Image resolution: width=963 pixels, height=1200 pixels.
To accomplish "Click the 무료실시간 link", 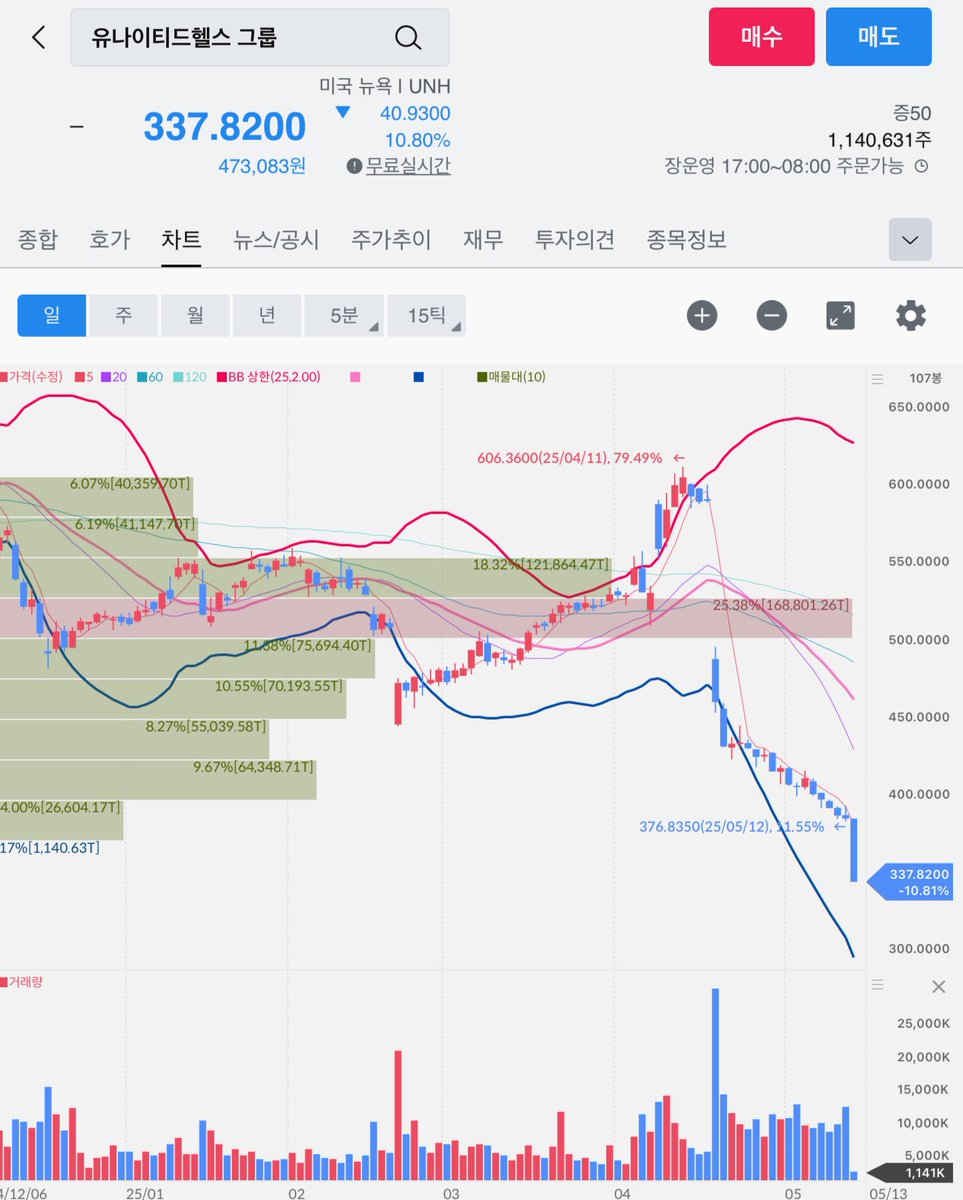I will click(x=408, y=166).
